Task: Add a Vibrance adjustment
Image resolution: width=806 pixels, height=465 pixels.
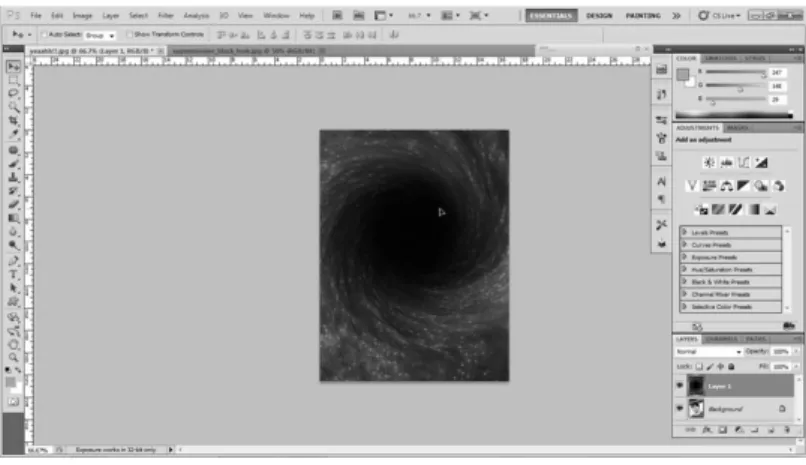Action: [x=692, y=186]
